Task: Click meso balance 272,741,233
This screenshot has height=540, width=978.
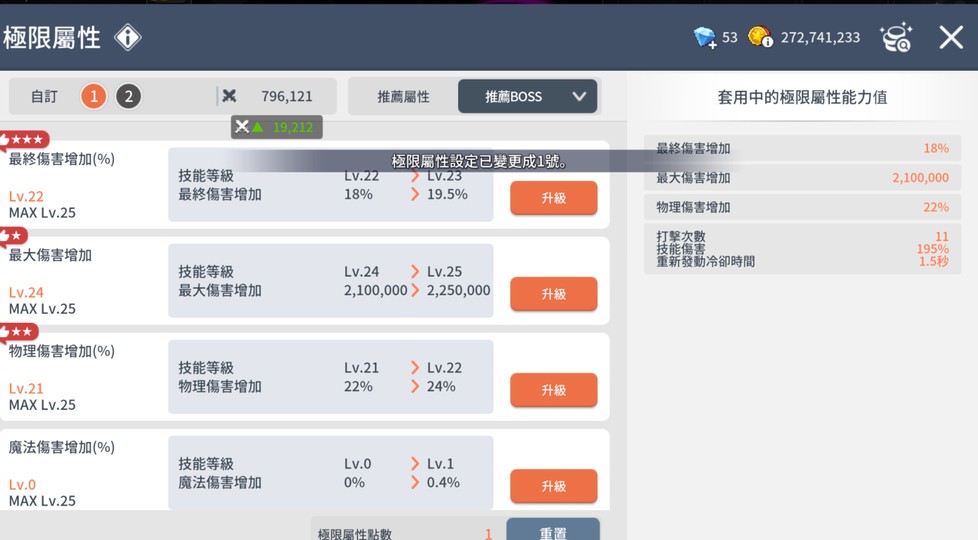Action: click(x=820, y=37)
